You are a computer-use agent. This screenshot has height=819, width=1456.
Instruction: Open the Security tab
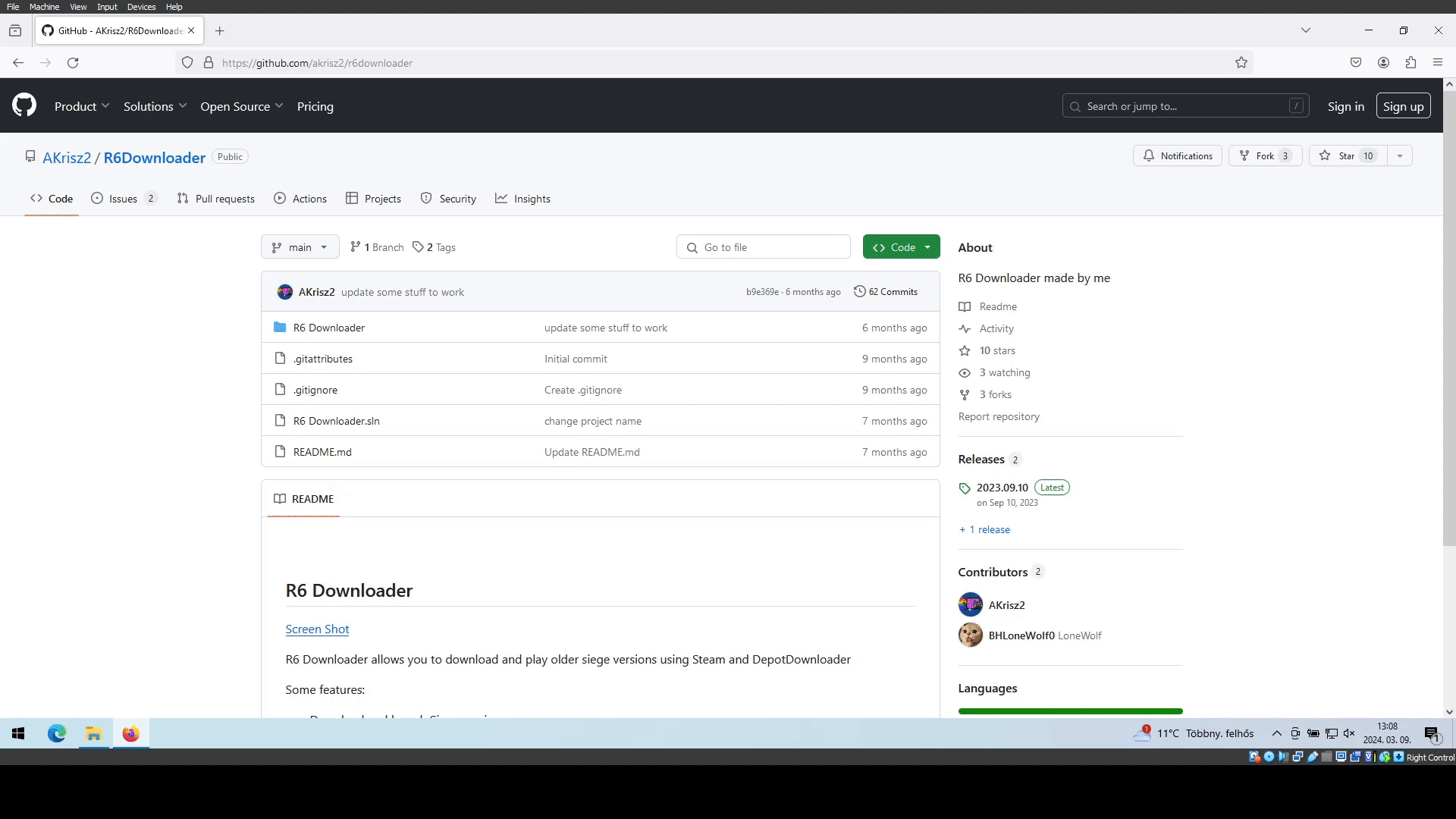(x=448, y=199)
